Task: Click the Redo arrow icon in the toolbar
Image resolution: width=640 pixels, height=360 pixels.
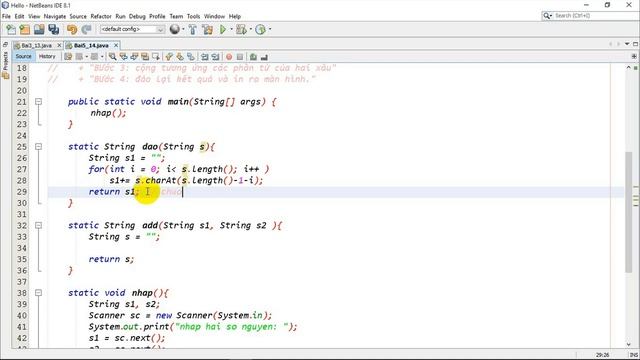Action: click(x=86, y=29)
